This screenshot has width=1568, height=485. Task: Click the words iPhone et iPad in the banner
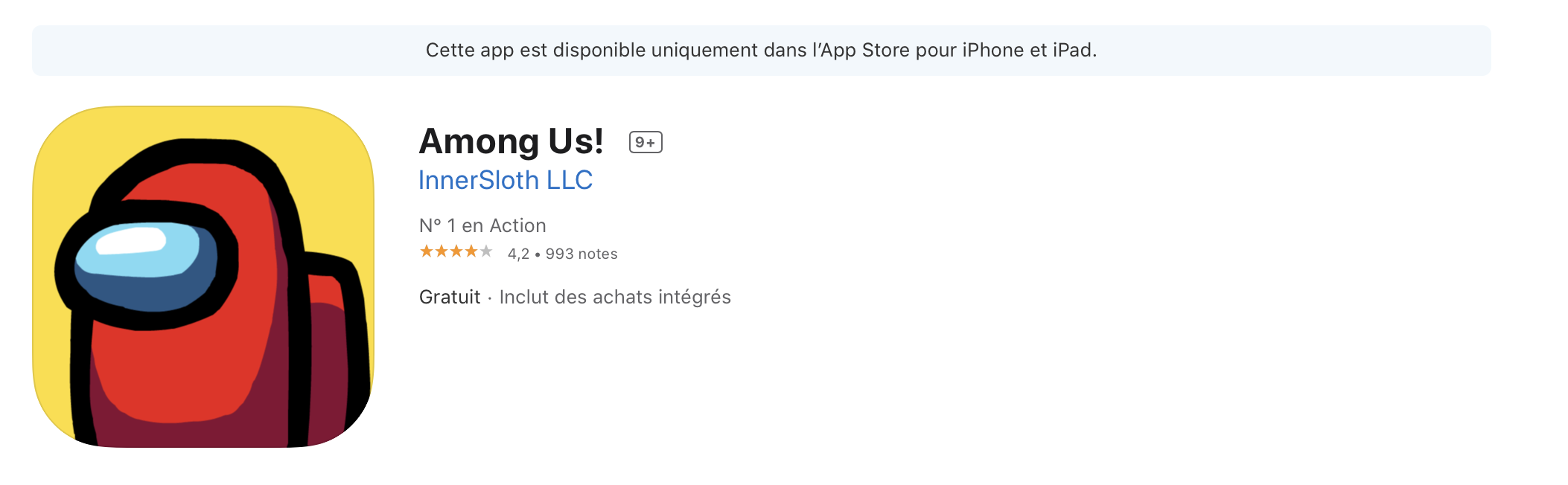coord(1029,50)
